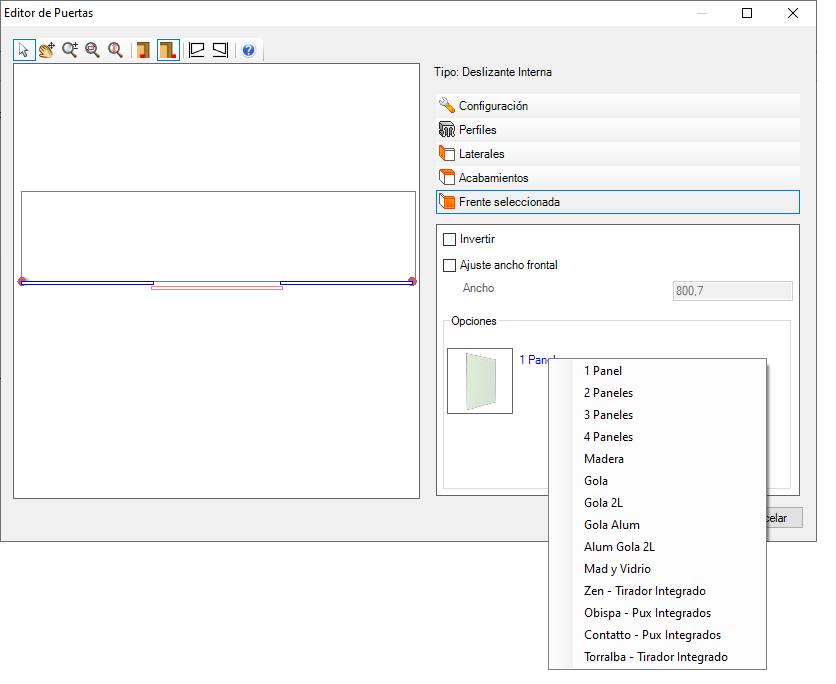Close the Editor de Puertas window

pyautogui.click(x=793, y=13)
